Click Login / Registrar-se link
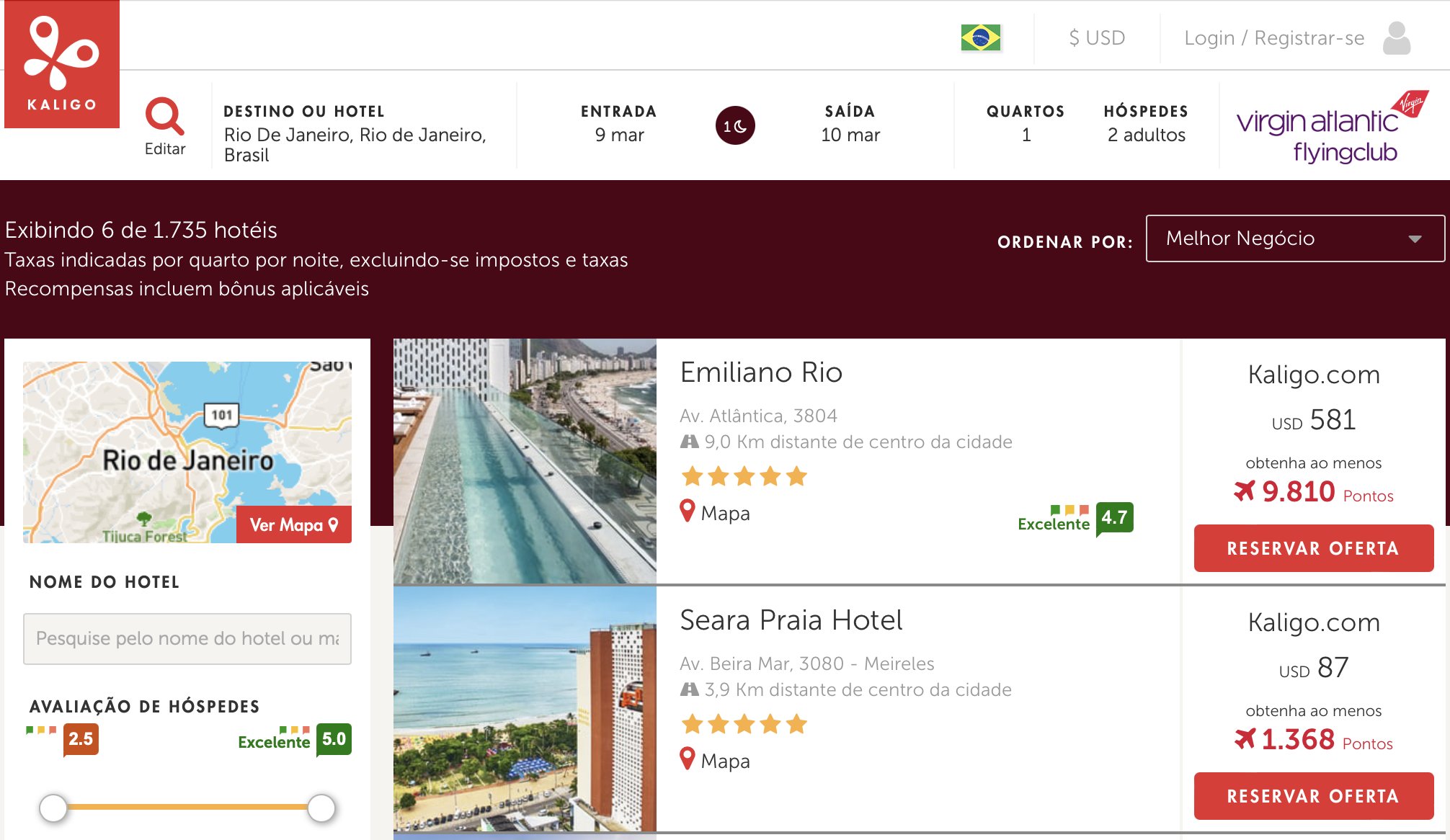 tap(1274, 37)
